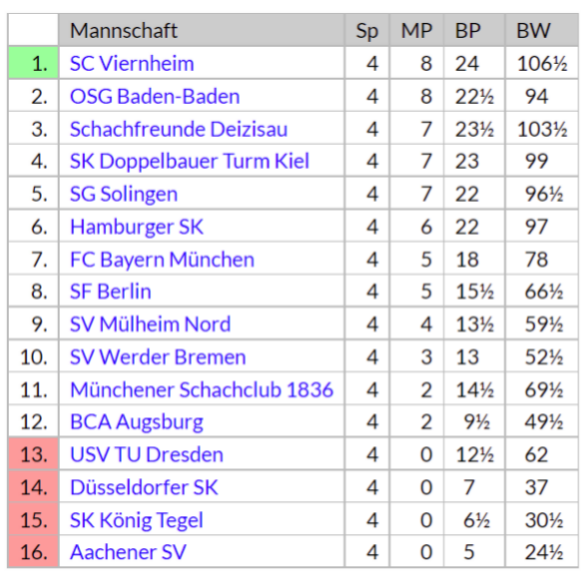Open SV Mülheim Nord team page

click(x=150, y=324)
